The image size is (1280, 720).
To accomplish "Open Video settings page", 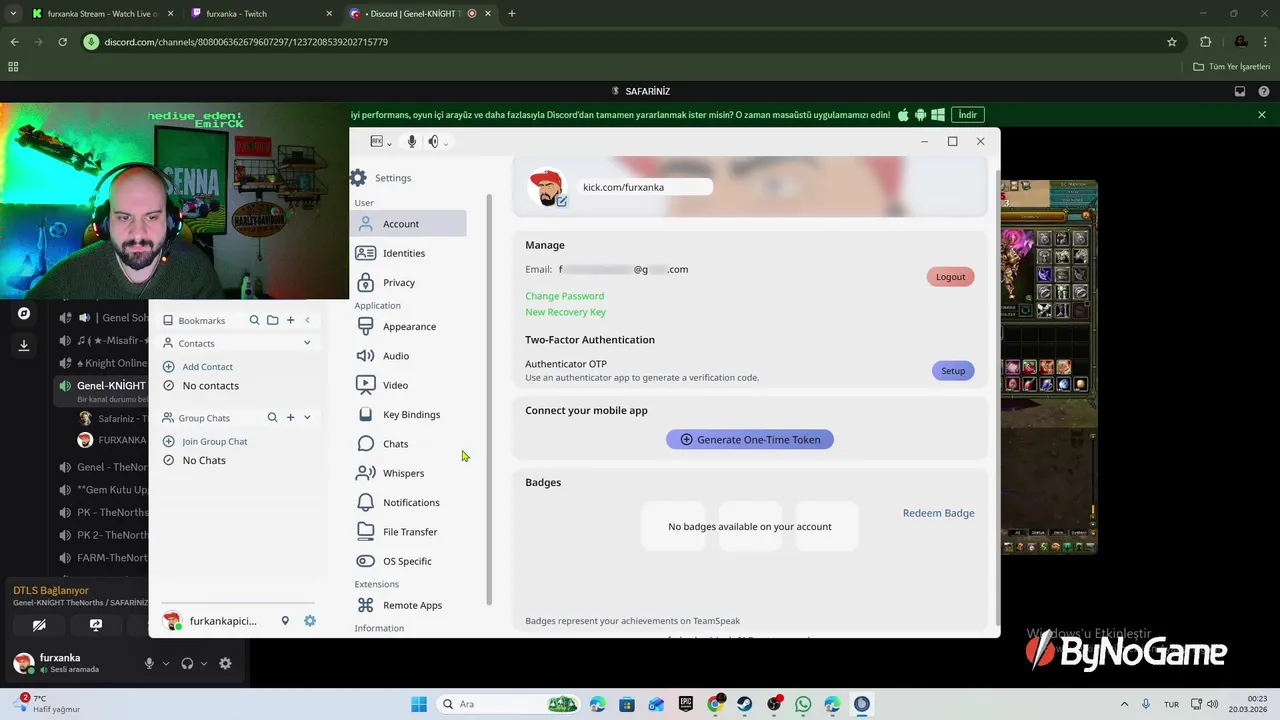I will coord(409,385).
